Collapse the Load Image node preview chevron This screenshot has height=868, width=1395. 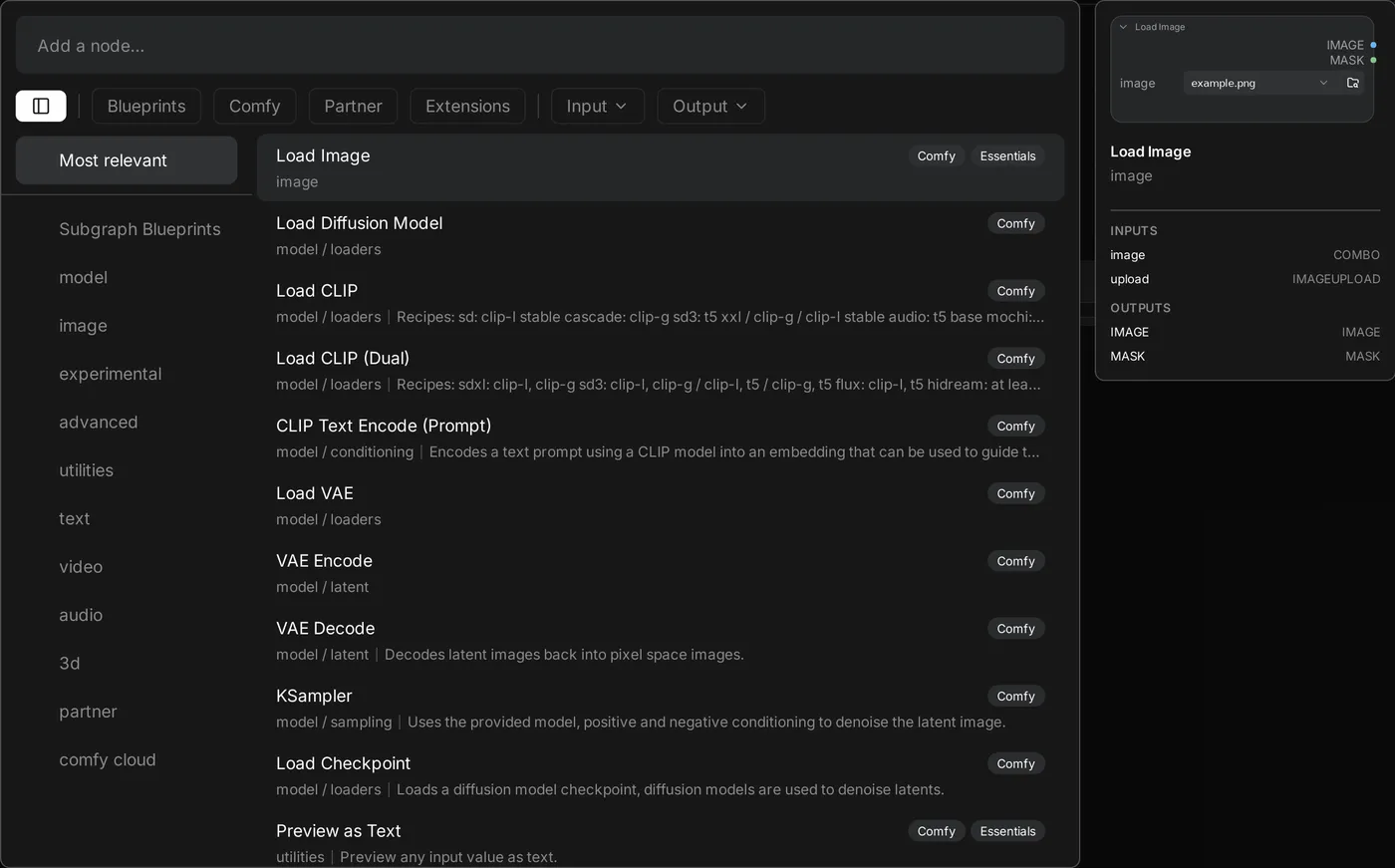[1124, 27]
